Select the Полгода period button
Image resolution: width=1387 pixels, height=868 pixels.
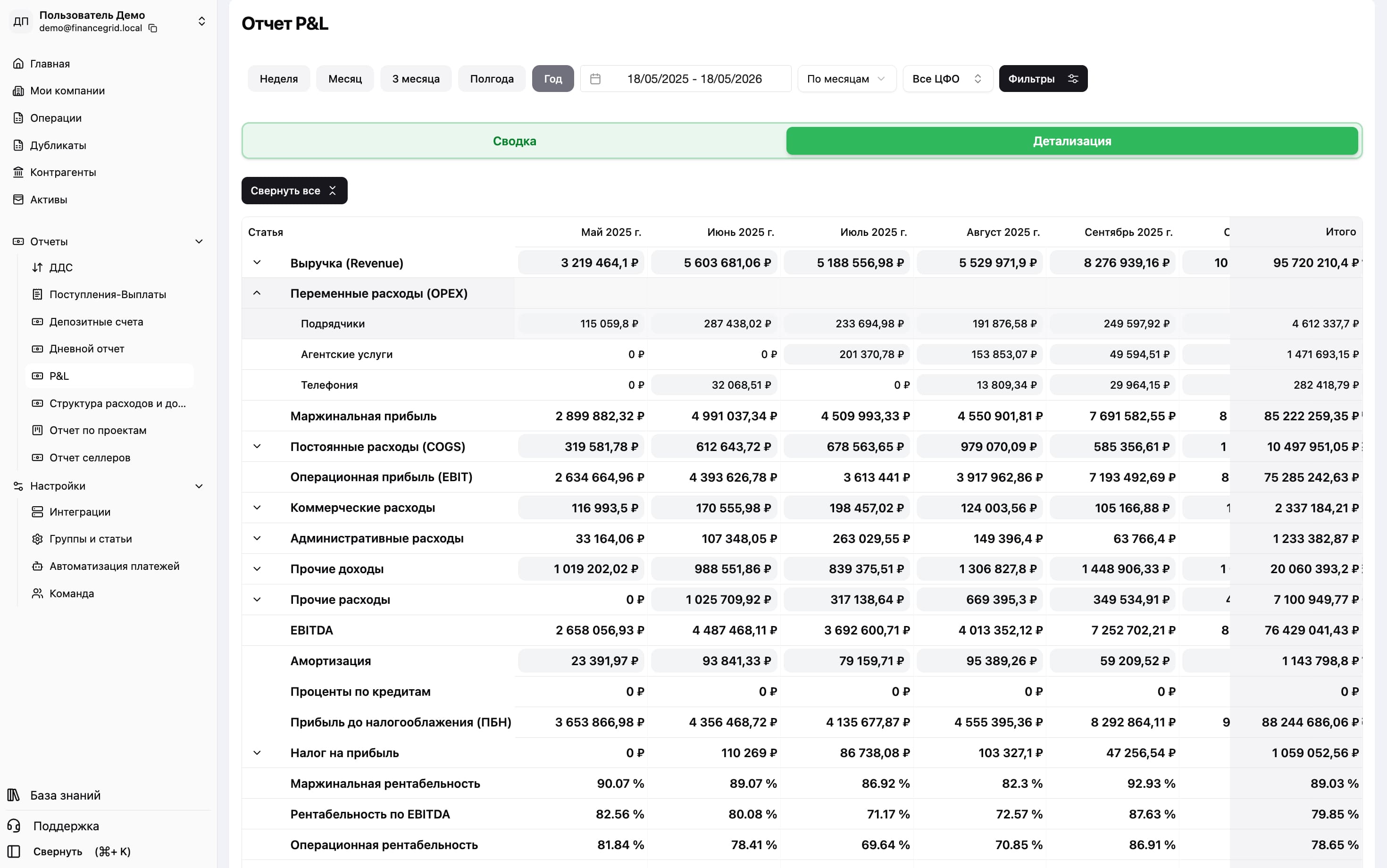[x=492, y=79]
